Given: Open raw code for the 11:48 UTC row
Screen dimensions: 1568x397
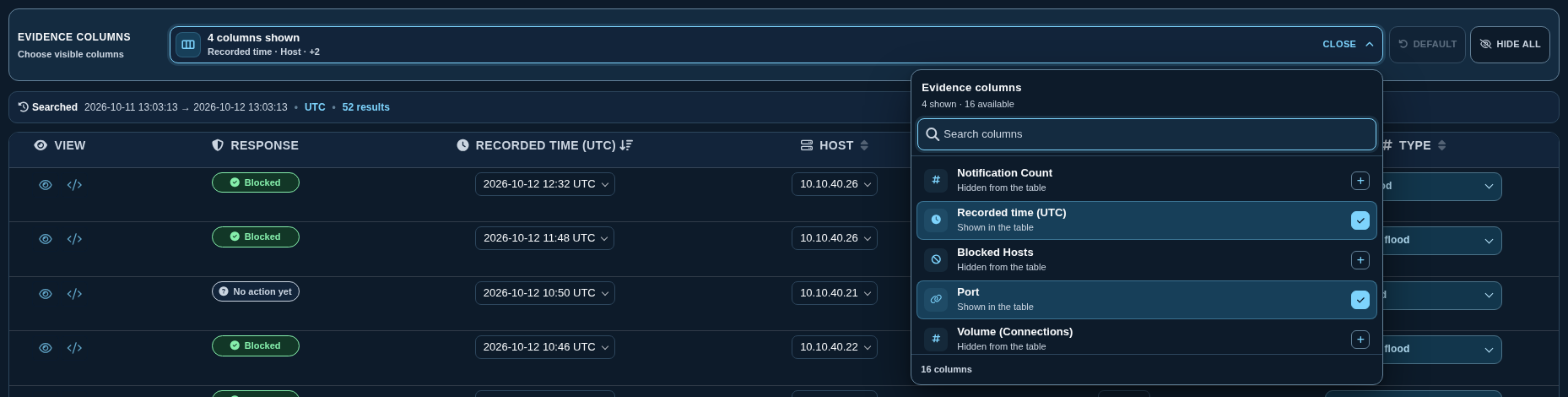Looking at the screenshot, I should pos(74,239).
